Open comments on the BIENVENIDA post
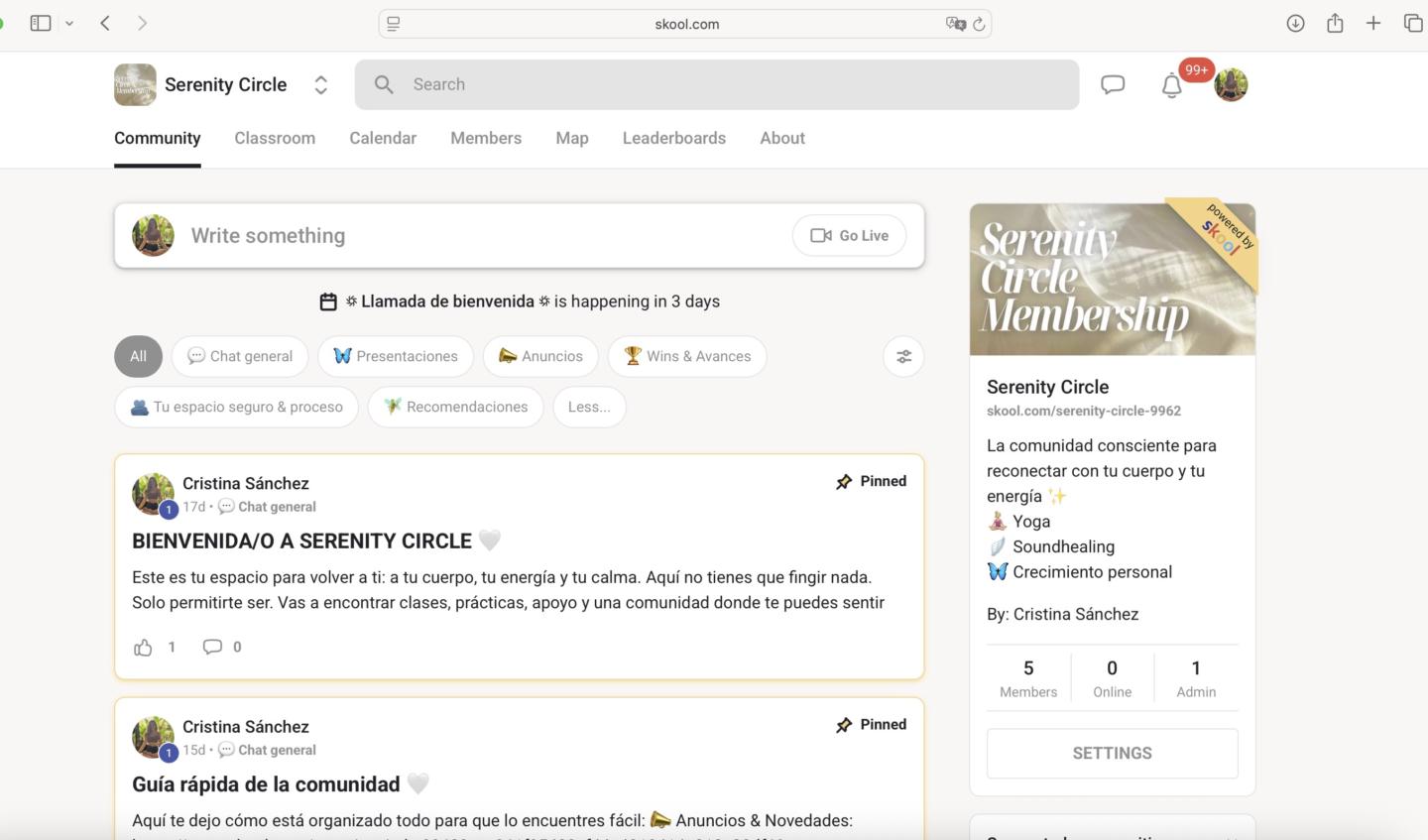This screenshot has height=840, width=1428. pos(212,647)
